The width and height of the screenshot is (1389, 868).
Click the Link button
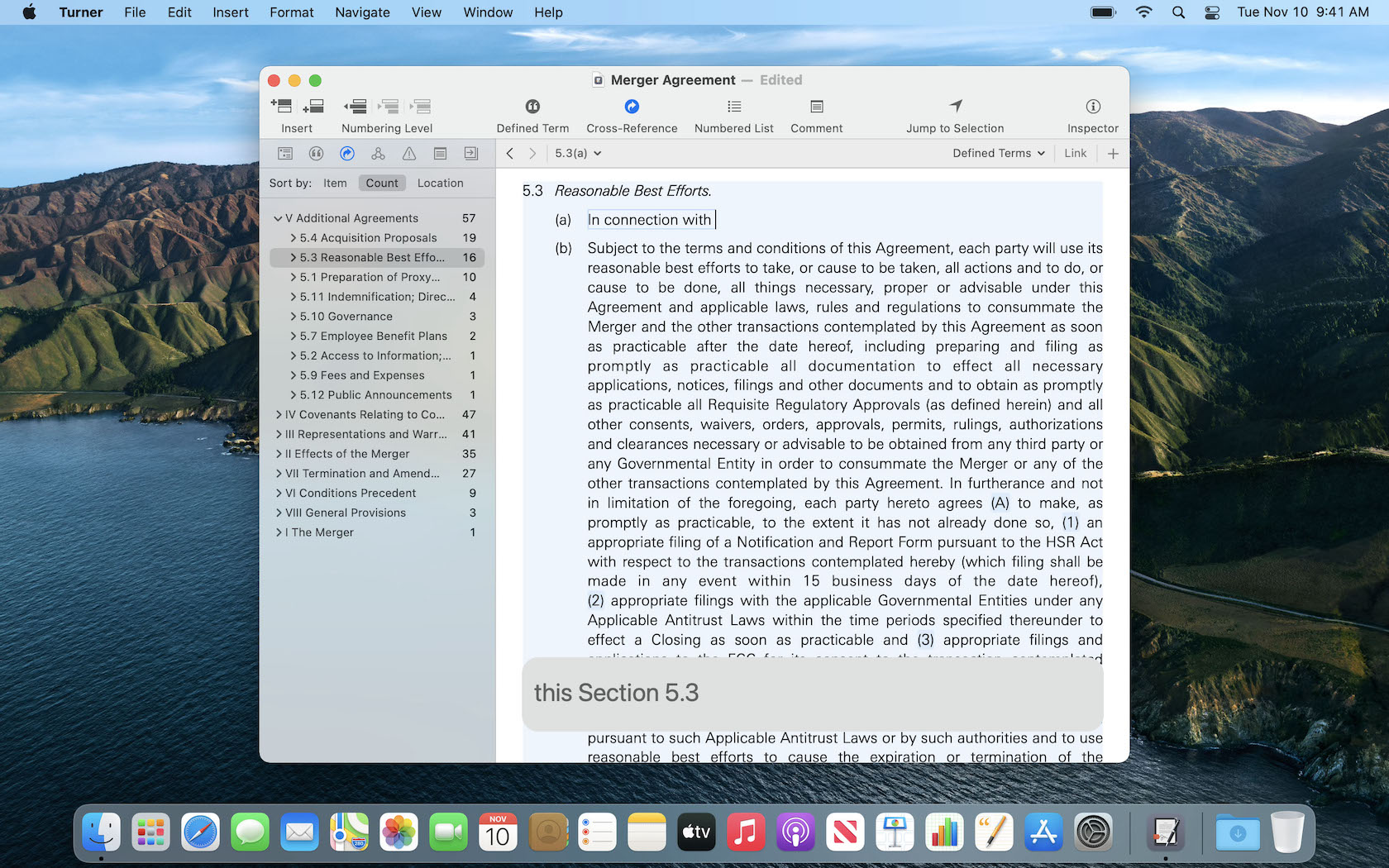coord(1076,153)
